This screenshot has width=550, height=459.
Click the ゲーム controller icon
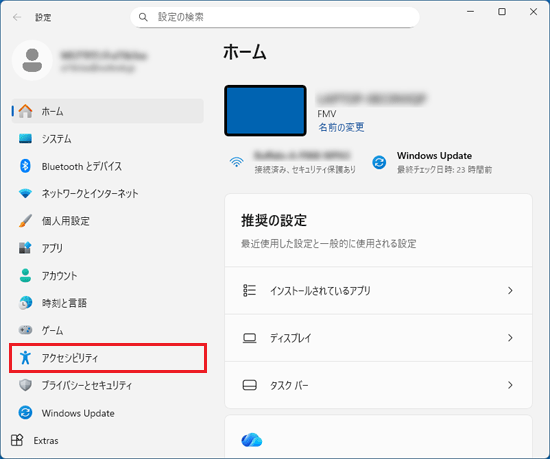(x=25, y=330)
